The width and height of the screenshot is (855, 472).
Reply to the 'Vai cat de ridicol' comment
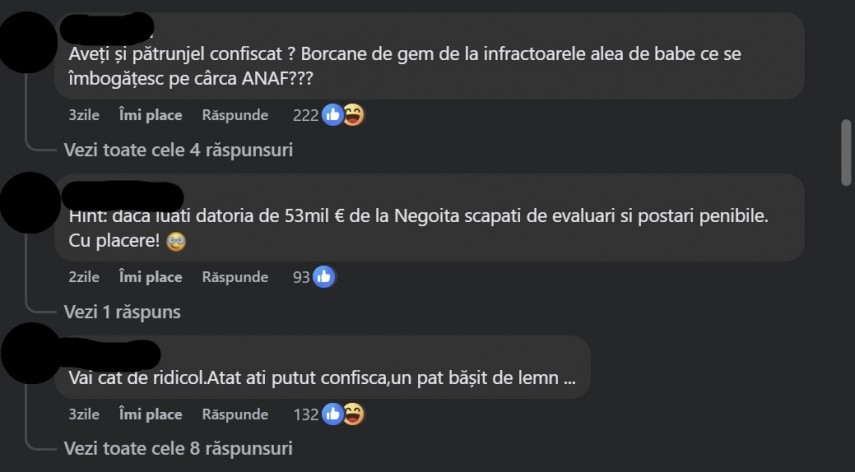click(x=235, y=414)
